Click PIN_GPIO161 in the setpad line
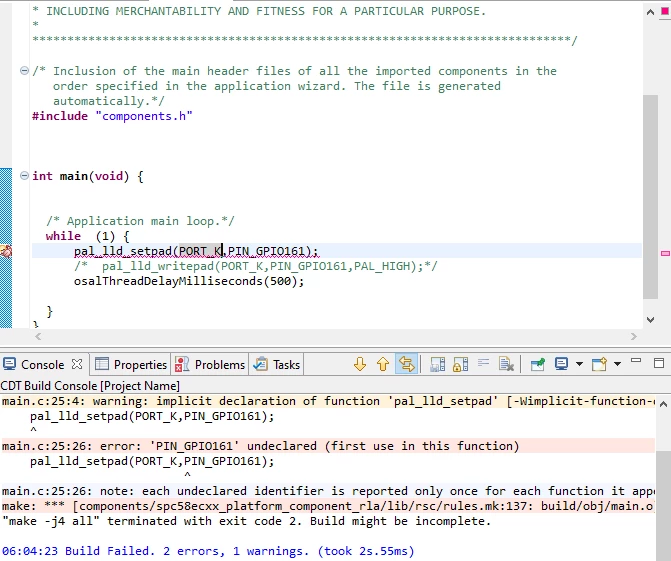Image resolution: width=671 pixels, height=561 pixels. click(269, 251)
